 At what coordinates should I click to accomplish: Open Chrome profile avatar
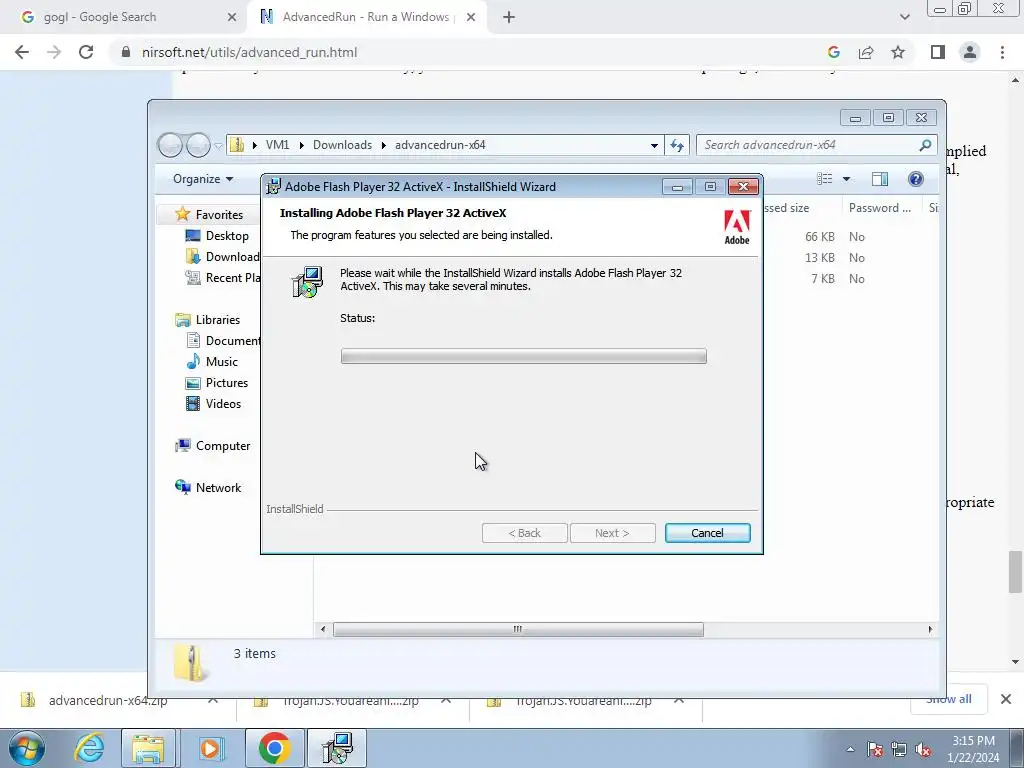coord(970,52)
